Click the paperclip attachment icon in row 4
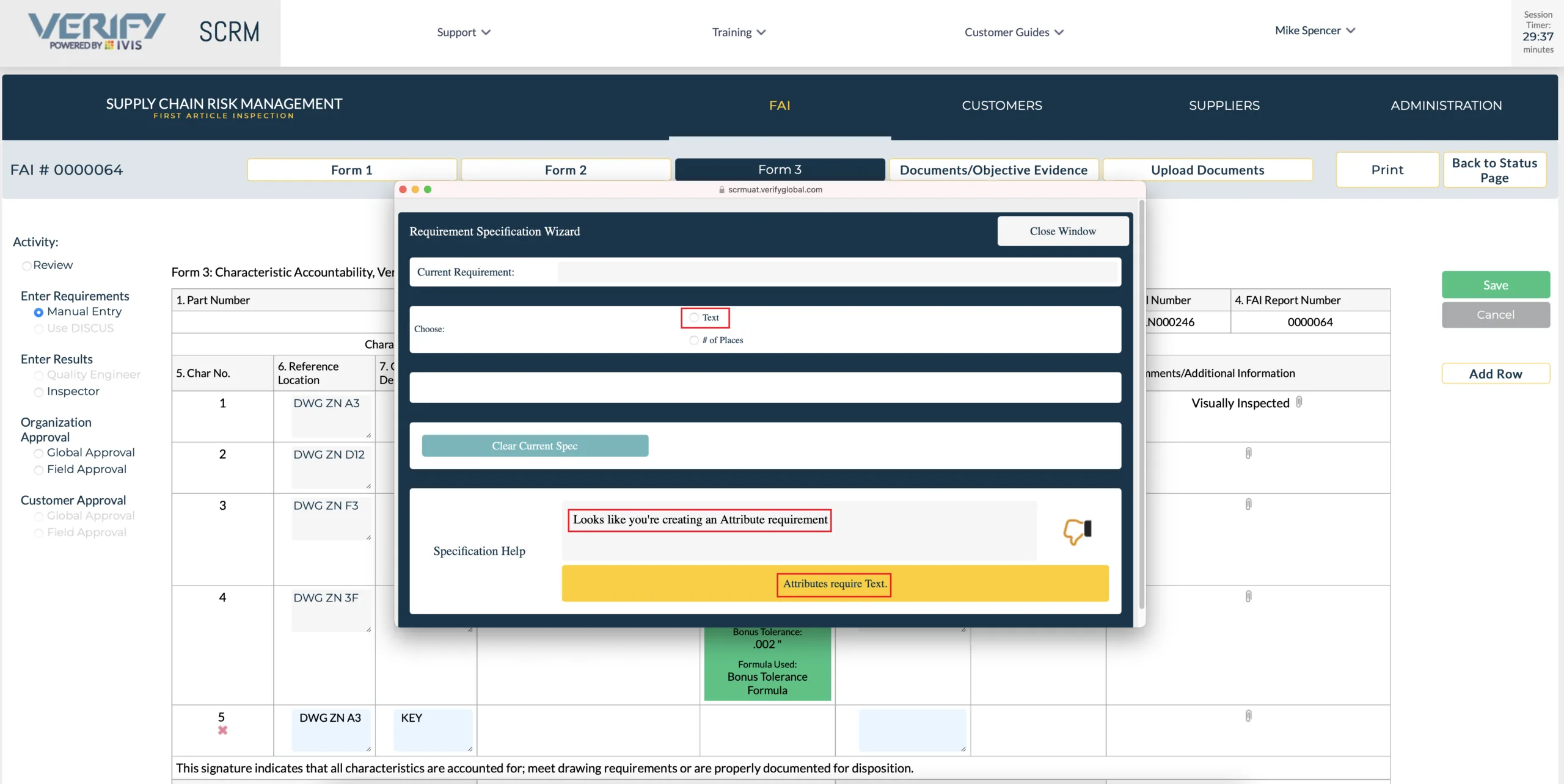1564x784 pixels. [1248, 597]
